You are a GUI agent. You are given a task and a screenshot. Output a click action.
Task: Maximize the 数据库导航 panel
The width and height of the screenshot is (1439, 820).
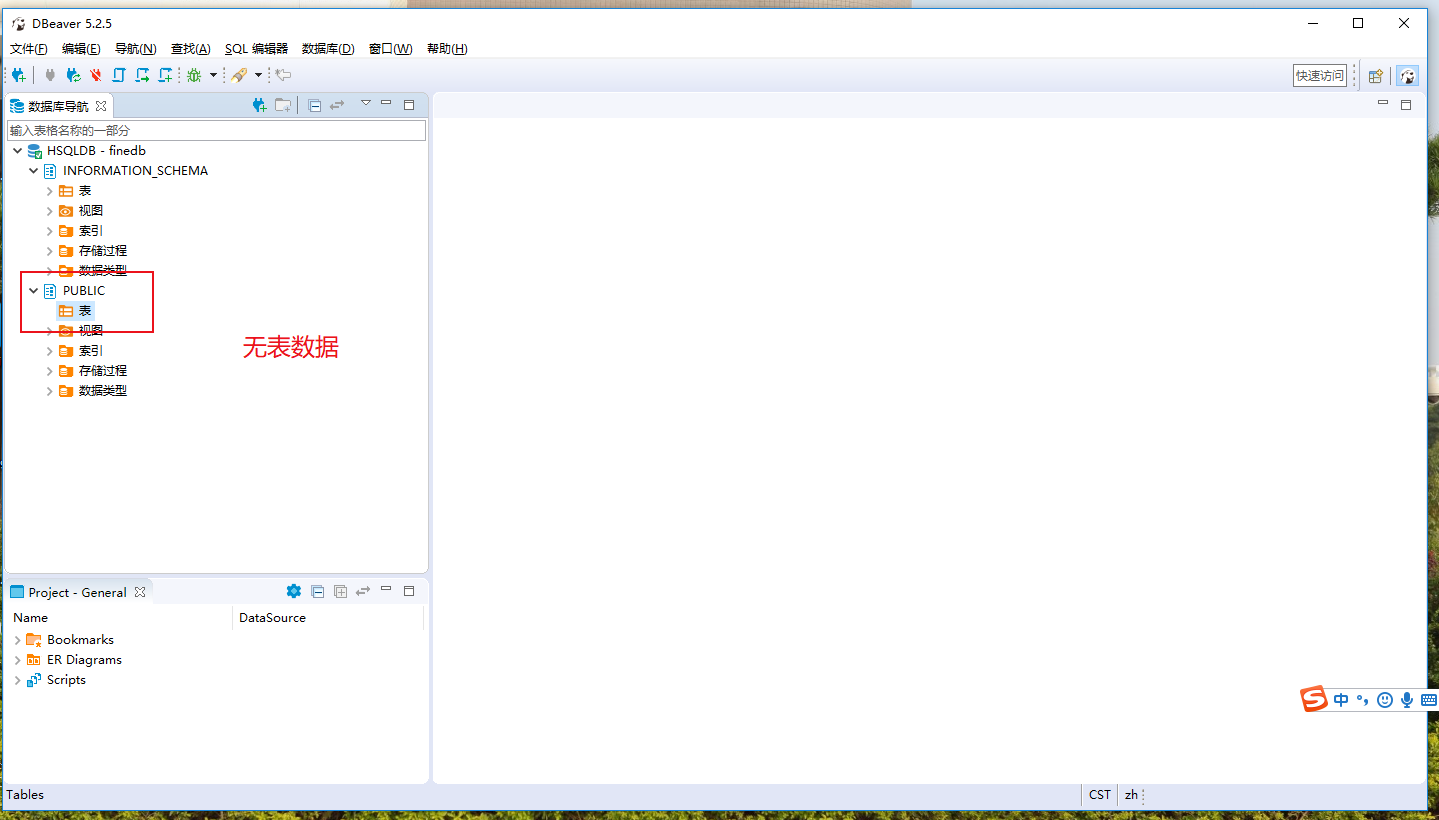tap(409, 104)
